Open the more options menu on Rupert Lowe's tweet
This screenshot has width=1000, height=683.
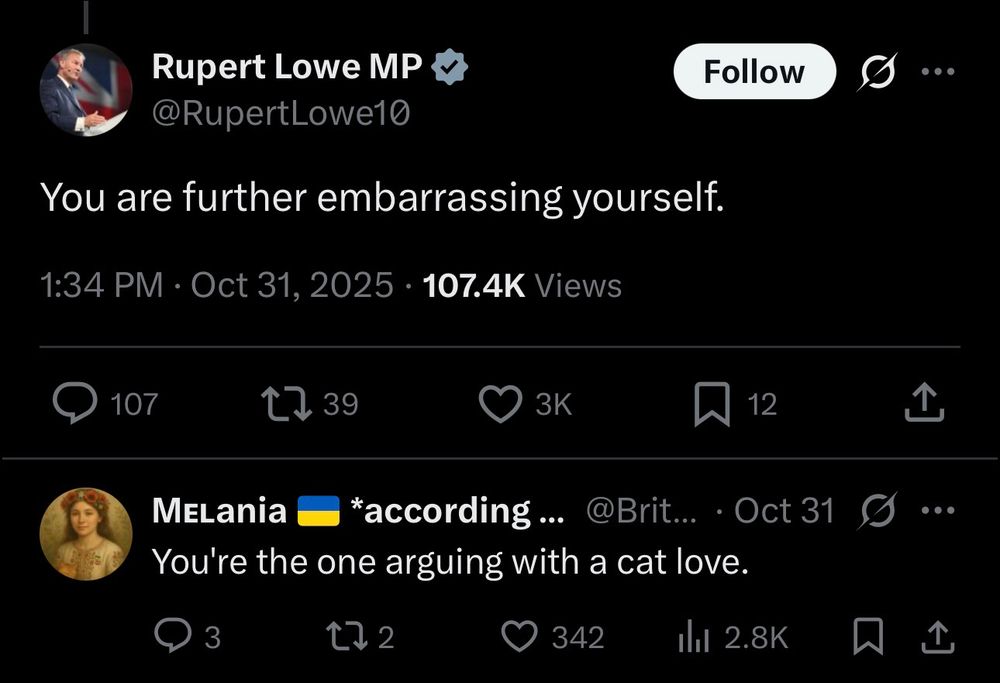pos(939,70)
